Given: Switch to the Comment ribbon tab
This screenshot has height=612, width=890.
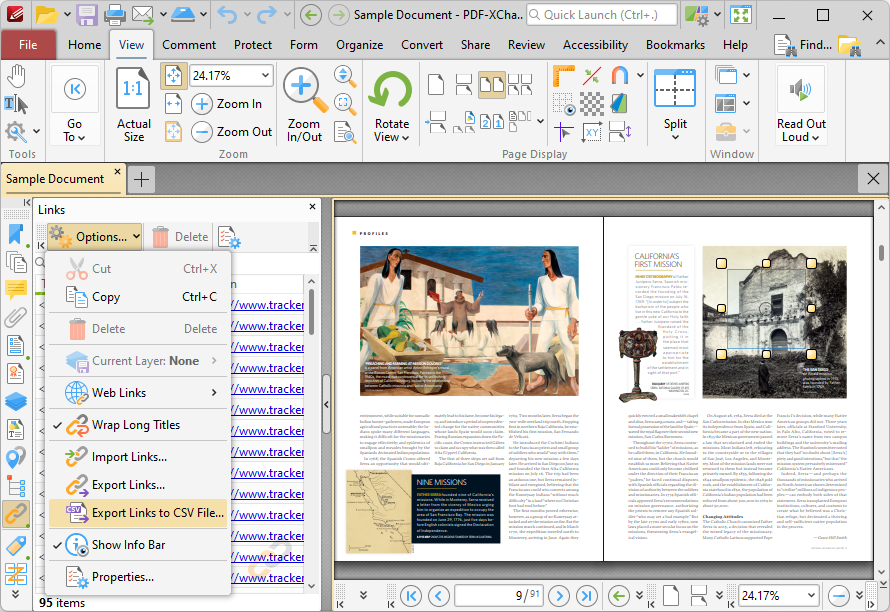Looking at the screenshot, I should [x=189, y=45].
